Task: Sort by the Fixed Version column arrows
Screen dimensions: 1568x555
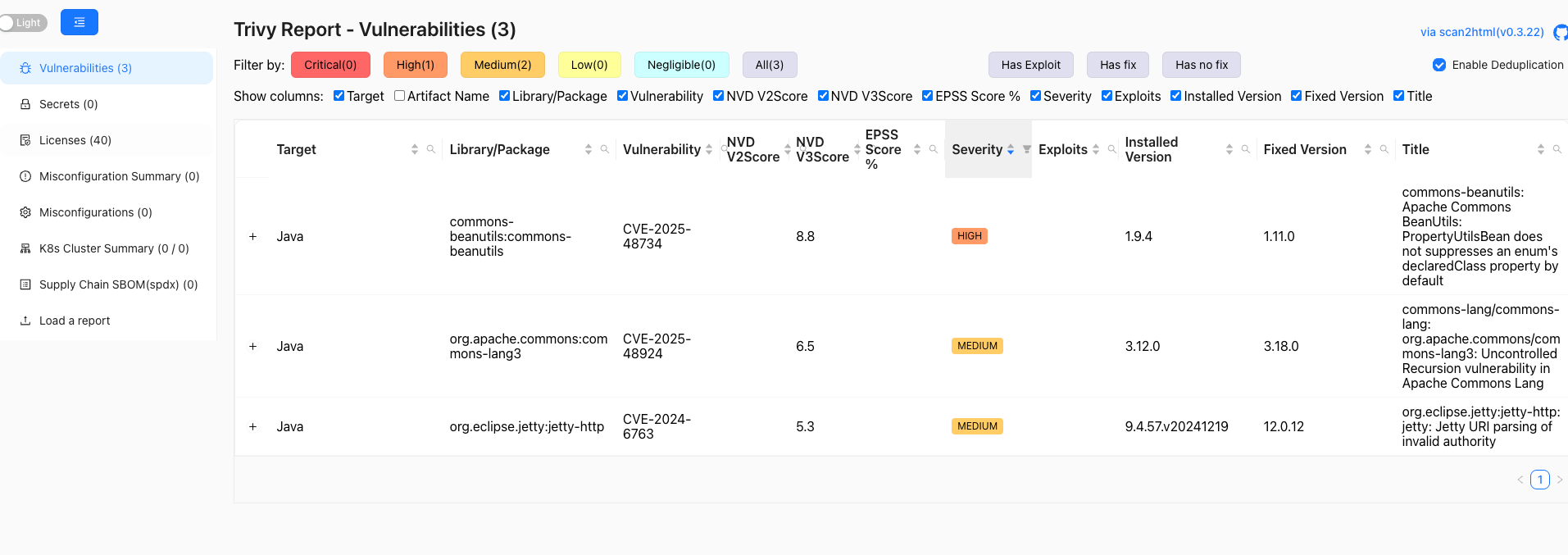Action: [x=1368, y=149]
